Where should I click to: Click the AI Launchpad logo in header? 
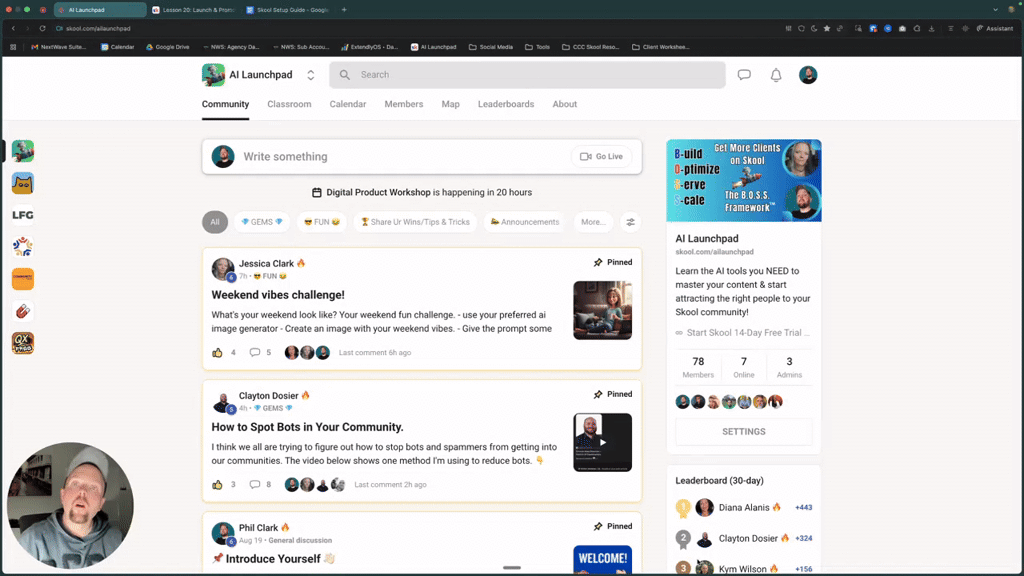[213, 75]
